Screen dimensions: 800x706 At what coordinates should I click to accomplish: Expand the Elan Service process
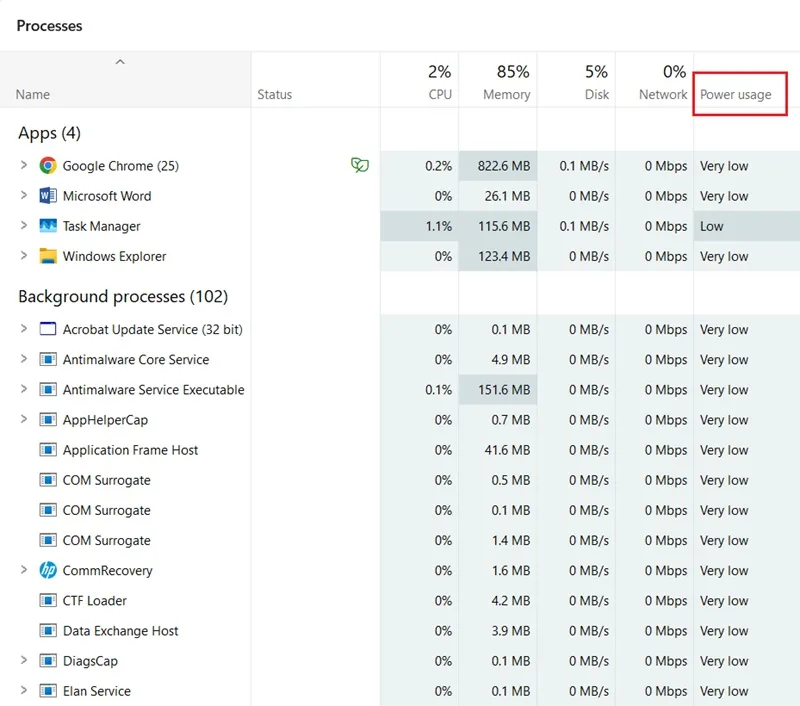(23, 690)
